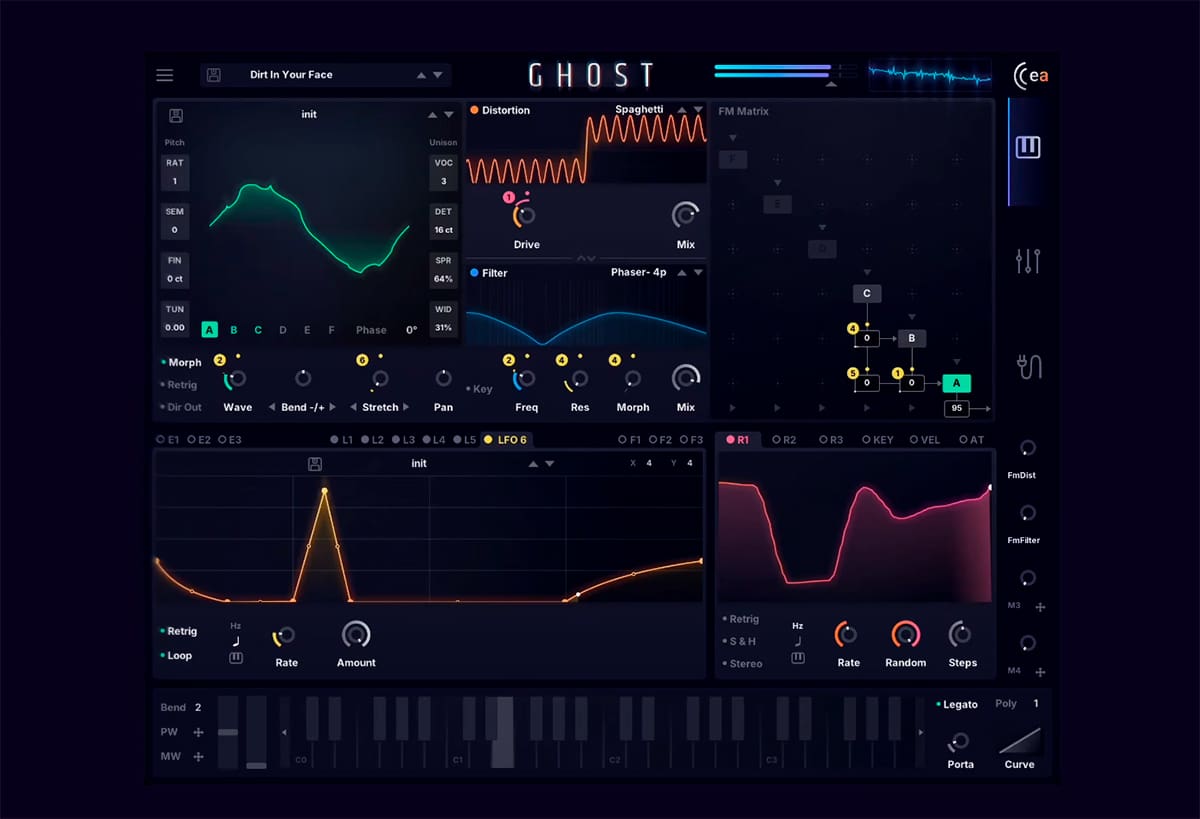Save the oscillator init wavetable

pyautogui.click(x=176, y=115)
